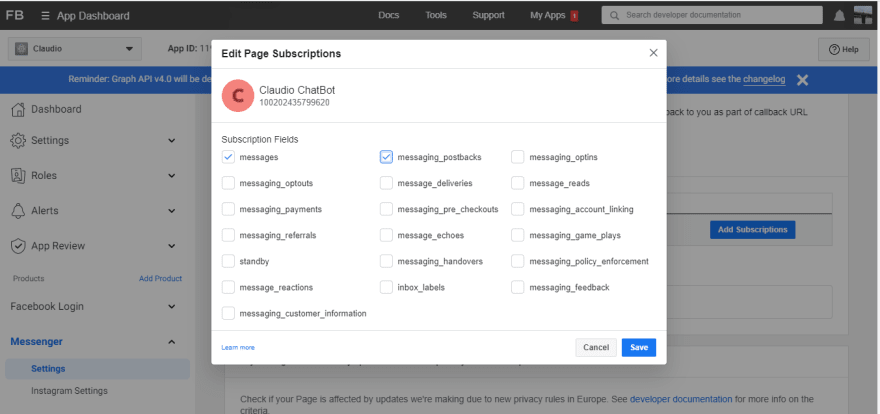Screen dimensions: 880x414
Task: Tick messaging_handovers checkbox
Action: 386,261
